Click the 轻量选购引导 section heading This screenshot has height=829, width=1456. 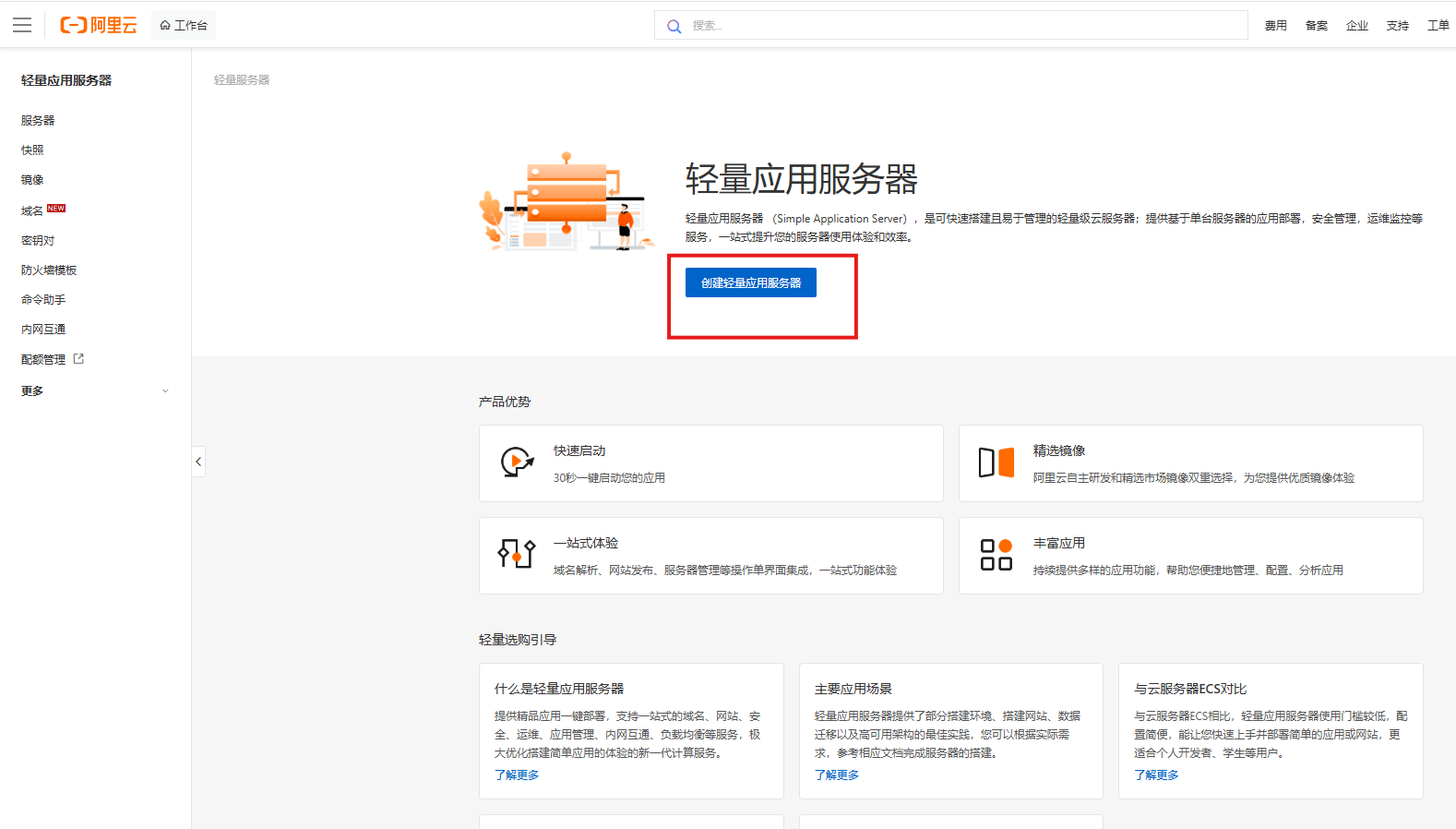point(518,640)
